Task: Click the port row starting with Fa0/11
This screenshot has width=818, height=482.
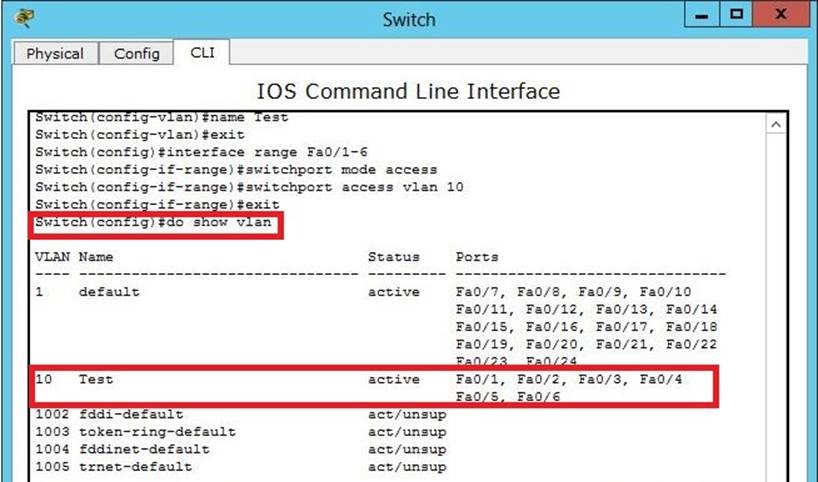Action: pyautogui.click(x=586, y=309)
